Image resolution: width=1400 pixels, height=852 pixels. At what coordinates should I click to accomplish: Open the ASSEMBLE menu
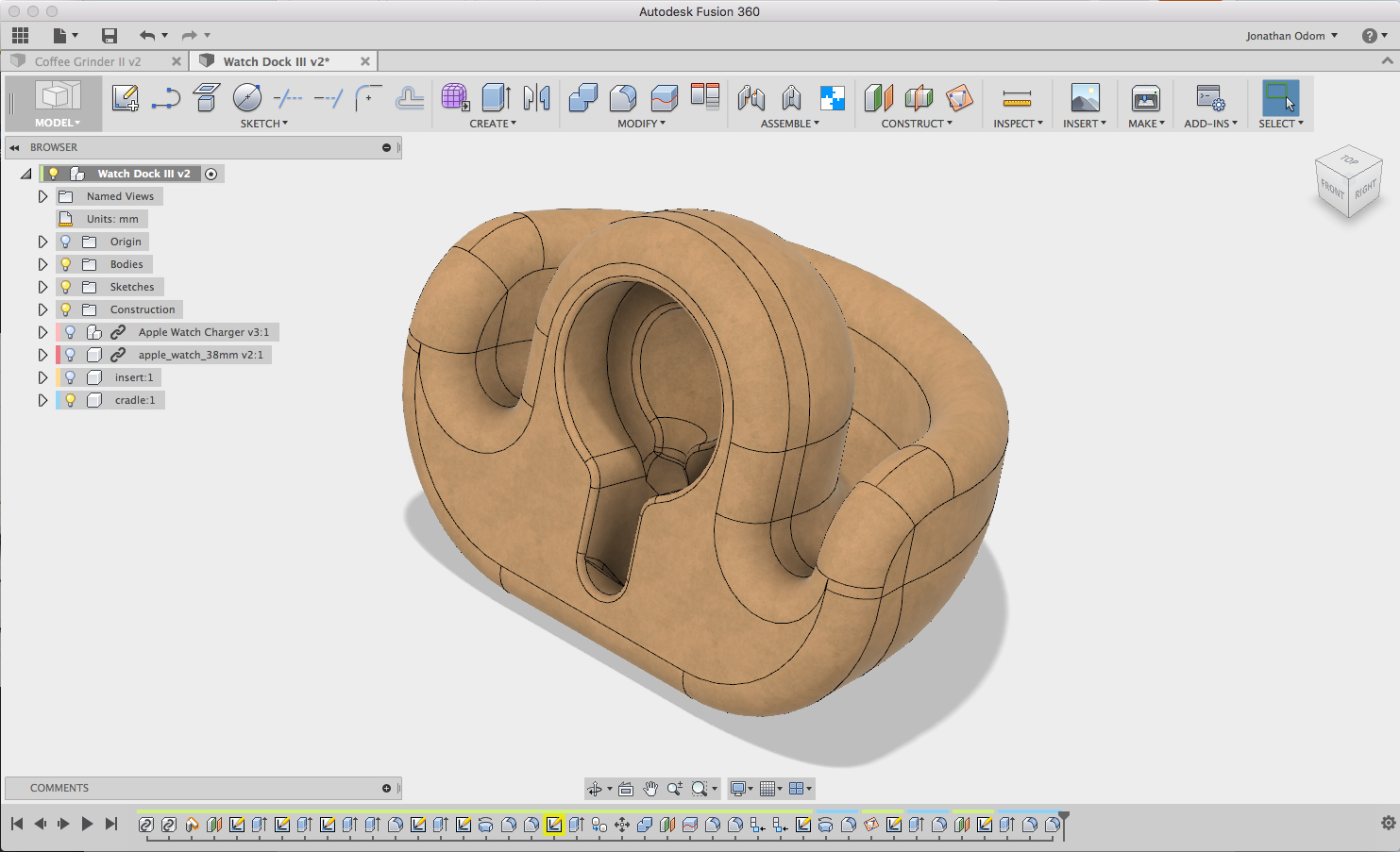[x=790, y=124]
